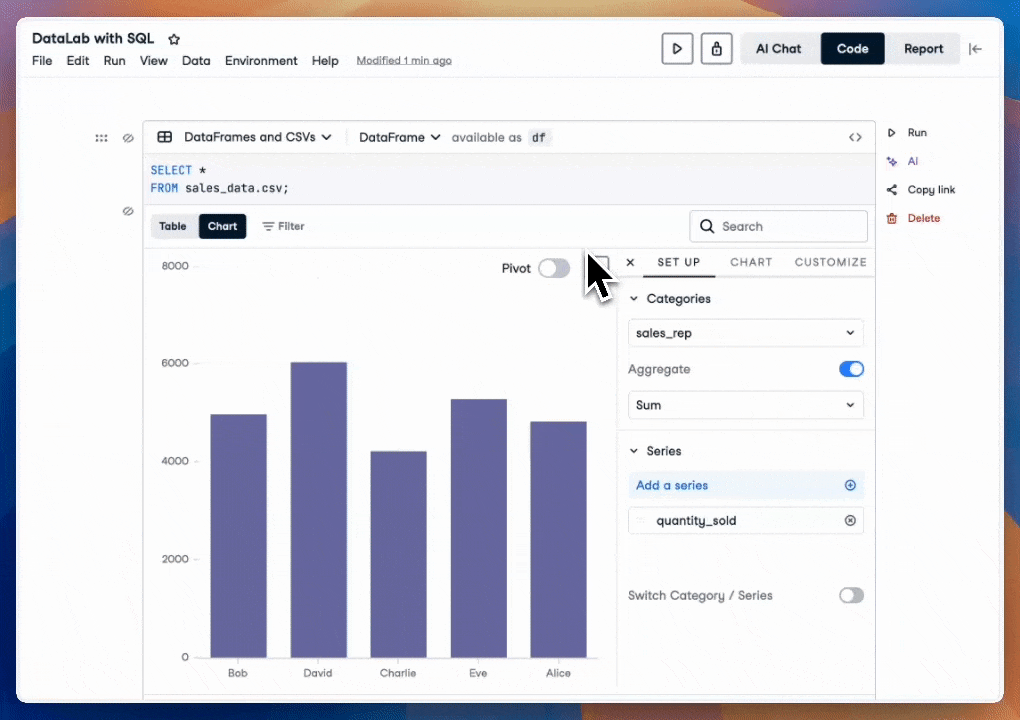Switch to the CHART tab
Viewport: 1020px width, 720px height.
(751, 262)
